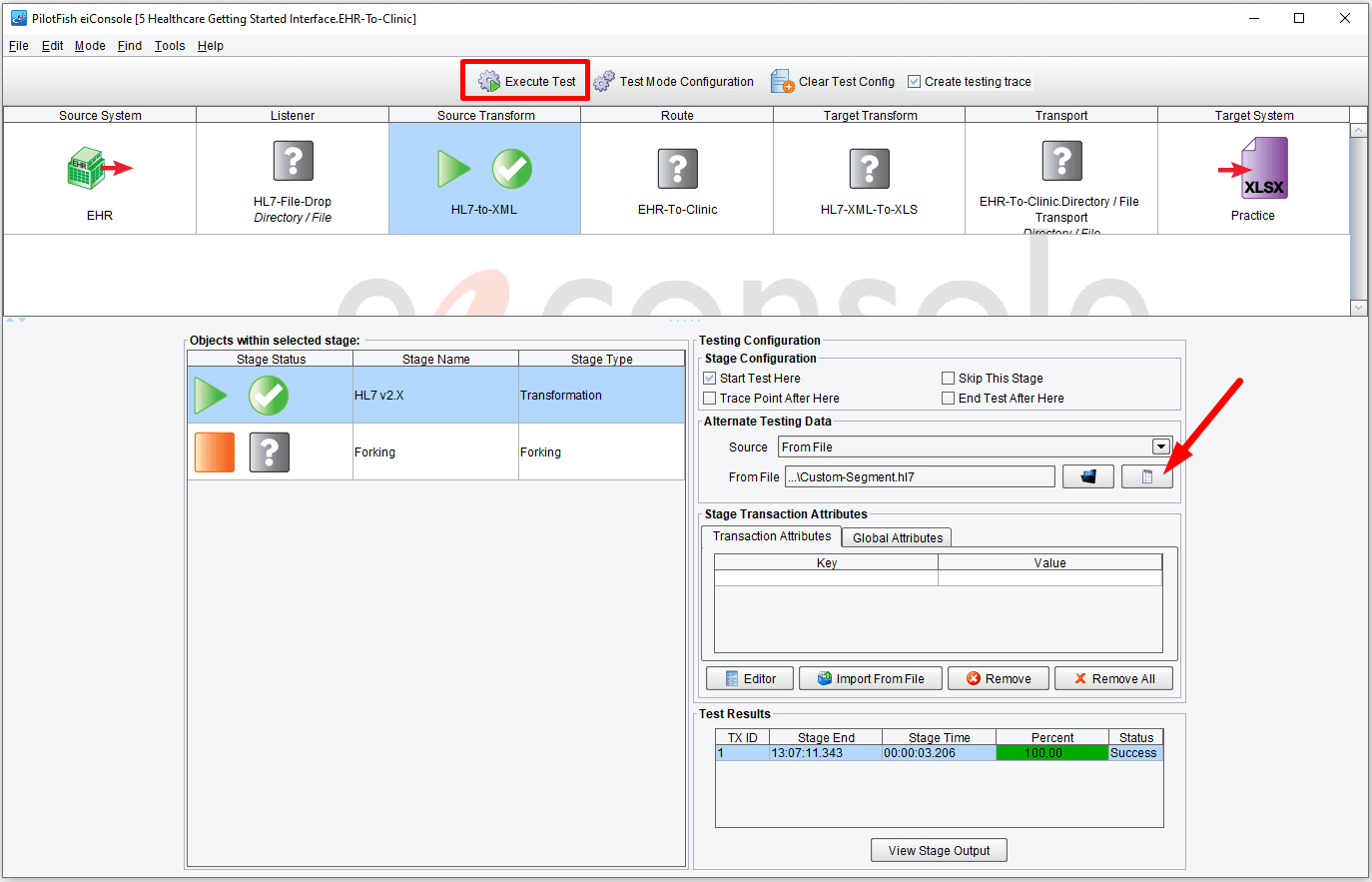
Task: Click the Remove All button
Action: pos(1113,678)
